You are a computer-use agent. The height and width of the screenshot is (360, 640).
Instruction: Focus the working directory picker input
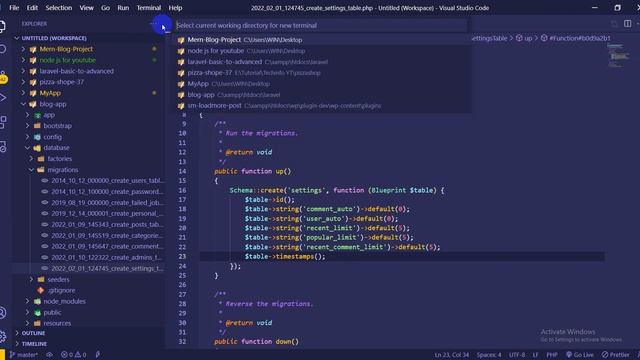pos(321,25)
